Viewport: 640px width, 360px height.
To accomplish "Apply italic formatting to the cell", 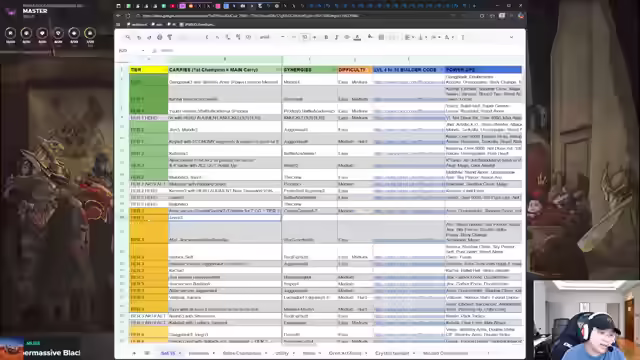I will click(336, 37).
